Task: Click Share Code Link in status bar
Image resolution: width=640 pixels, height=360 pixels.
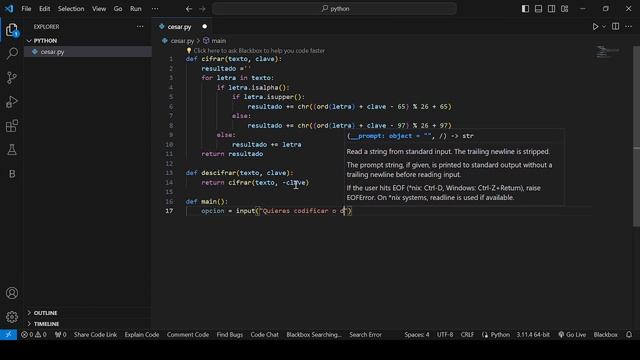Action: click(95, 335)
